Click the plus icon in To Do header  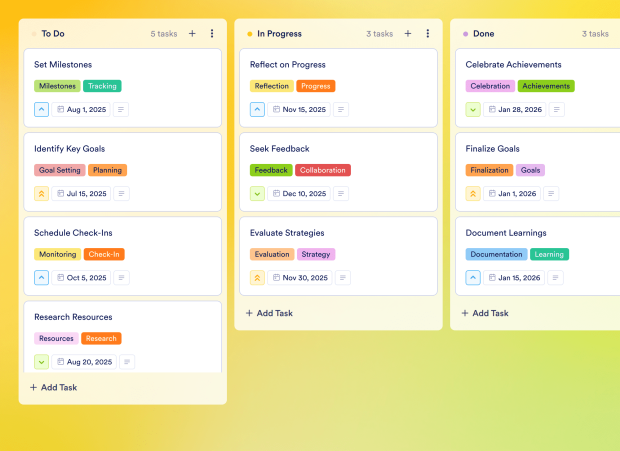pos(192,33)
